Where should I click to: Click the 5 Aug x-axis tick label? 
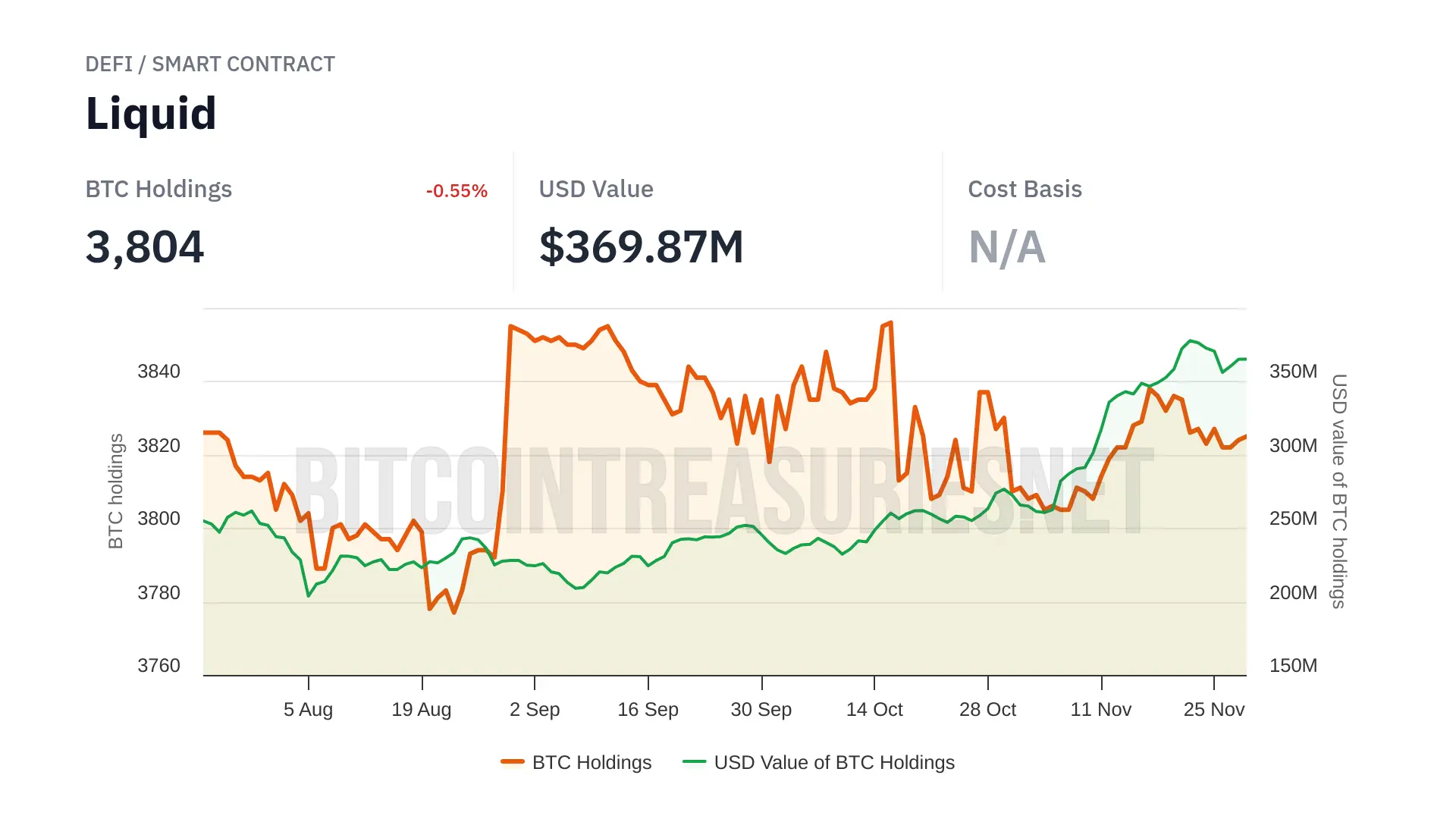click(308, 710)
